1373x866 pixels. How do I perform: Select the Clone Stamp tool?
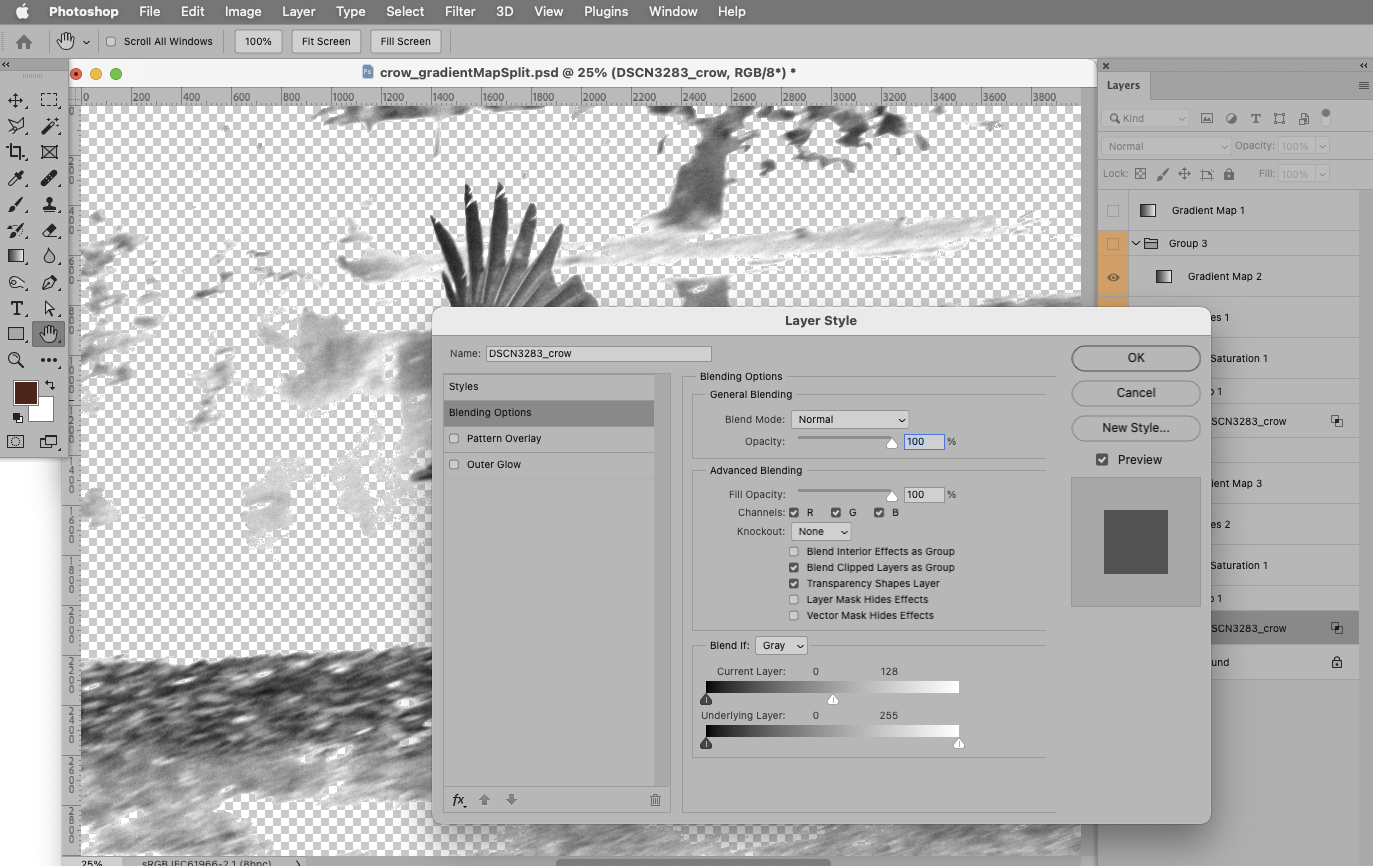48,204
